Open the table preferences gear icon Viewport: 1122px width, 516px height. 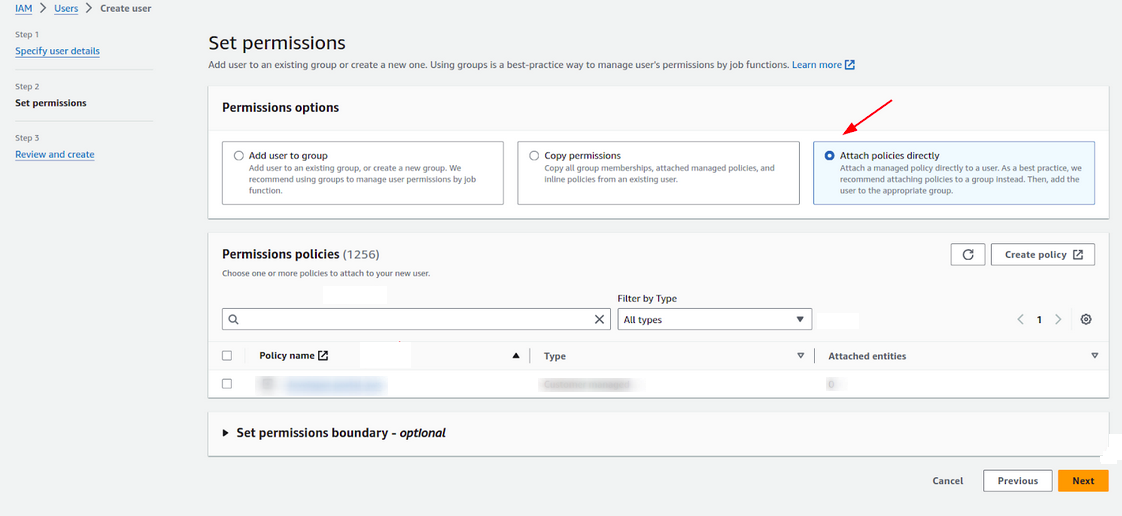coord(1086,319)
